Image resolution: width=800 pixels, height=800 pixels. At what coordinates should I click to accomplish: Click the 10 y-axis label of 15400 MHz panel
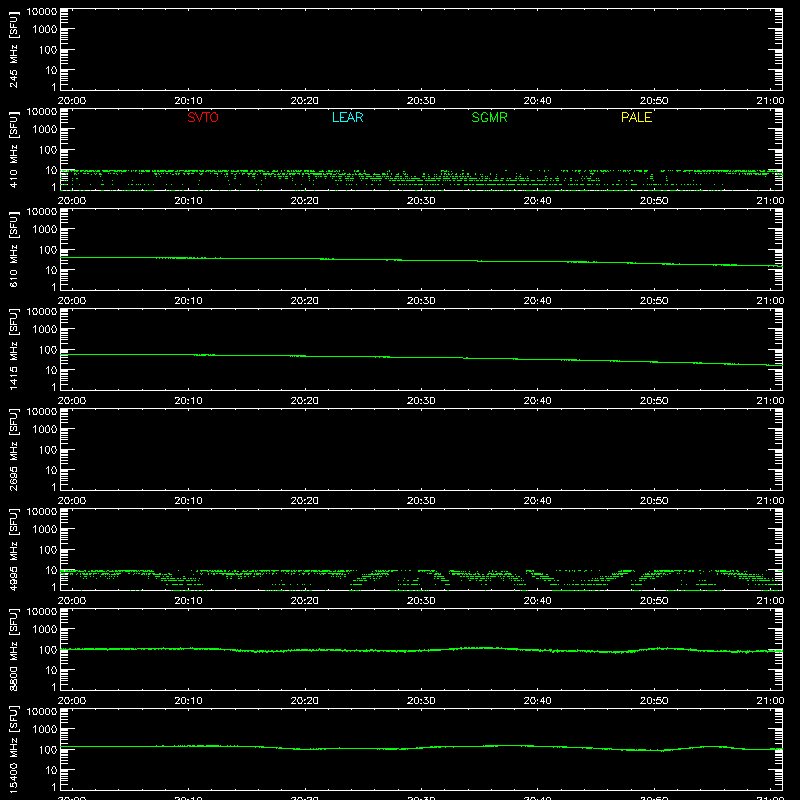pos(52,770)
